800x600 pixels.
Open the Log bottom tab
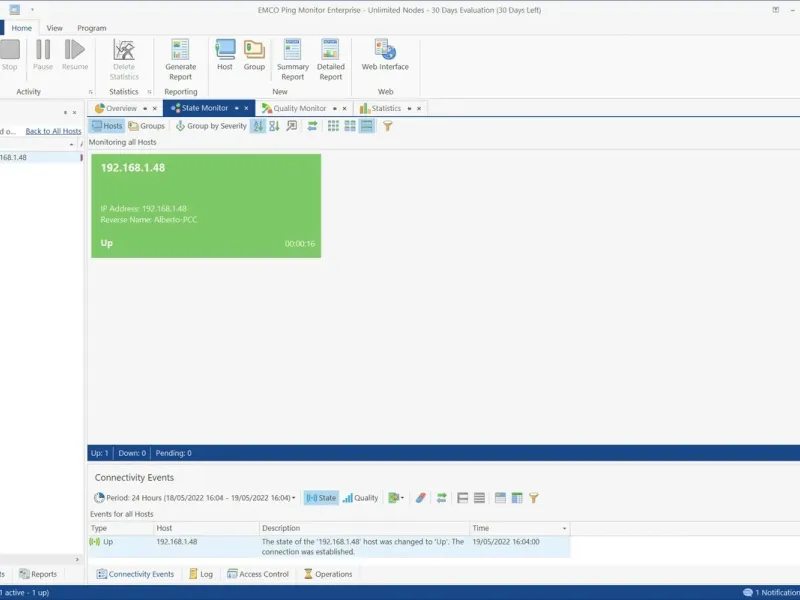click(x=201, y=574)
